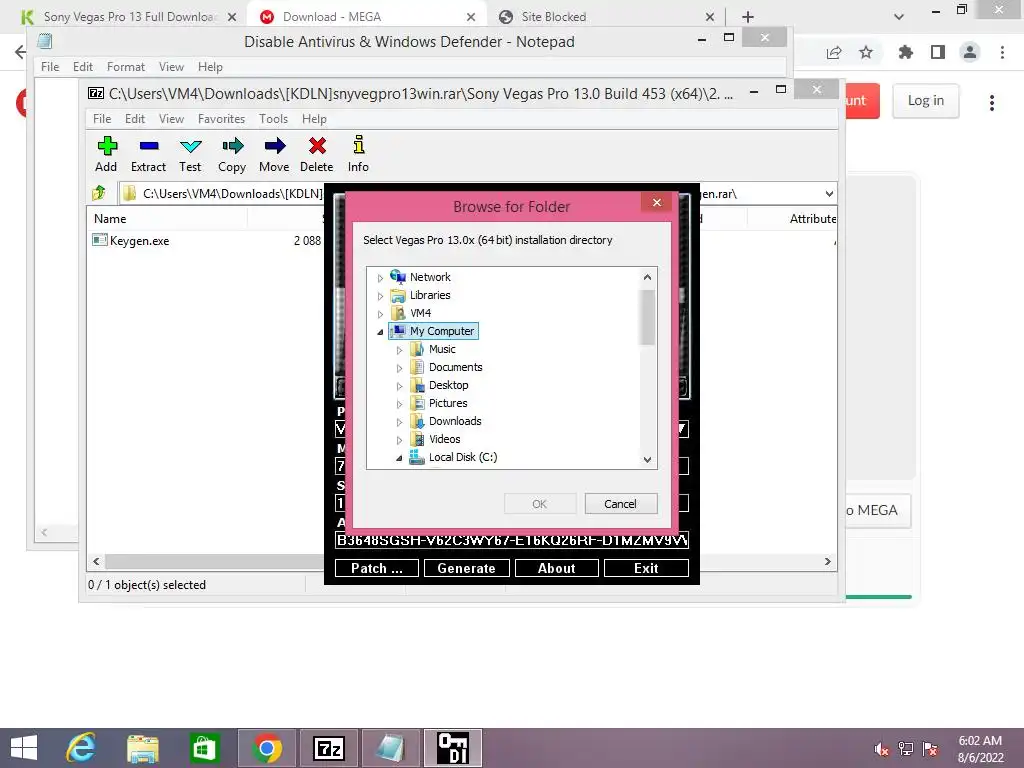Click the activation code field in keygen
The height and width of the screenshot is (768, 1024).
[x=512, y=540]
